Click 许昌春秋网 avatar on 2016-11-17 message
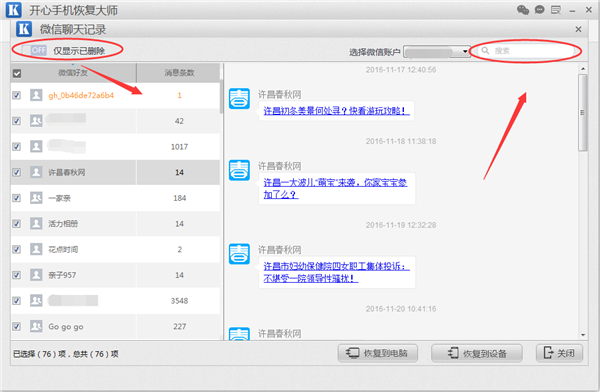 click(240, 98)
